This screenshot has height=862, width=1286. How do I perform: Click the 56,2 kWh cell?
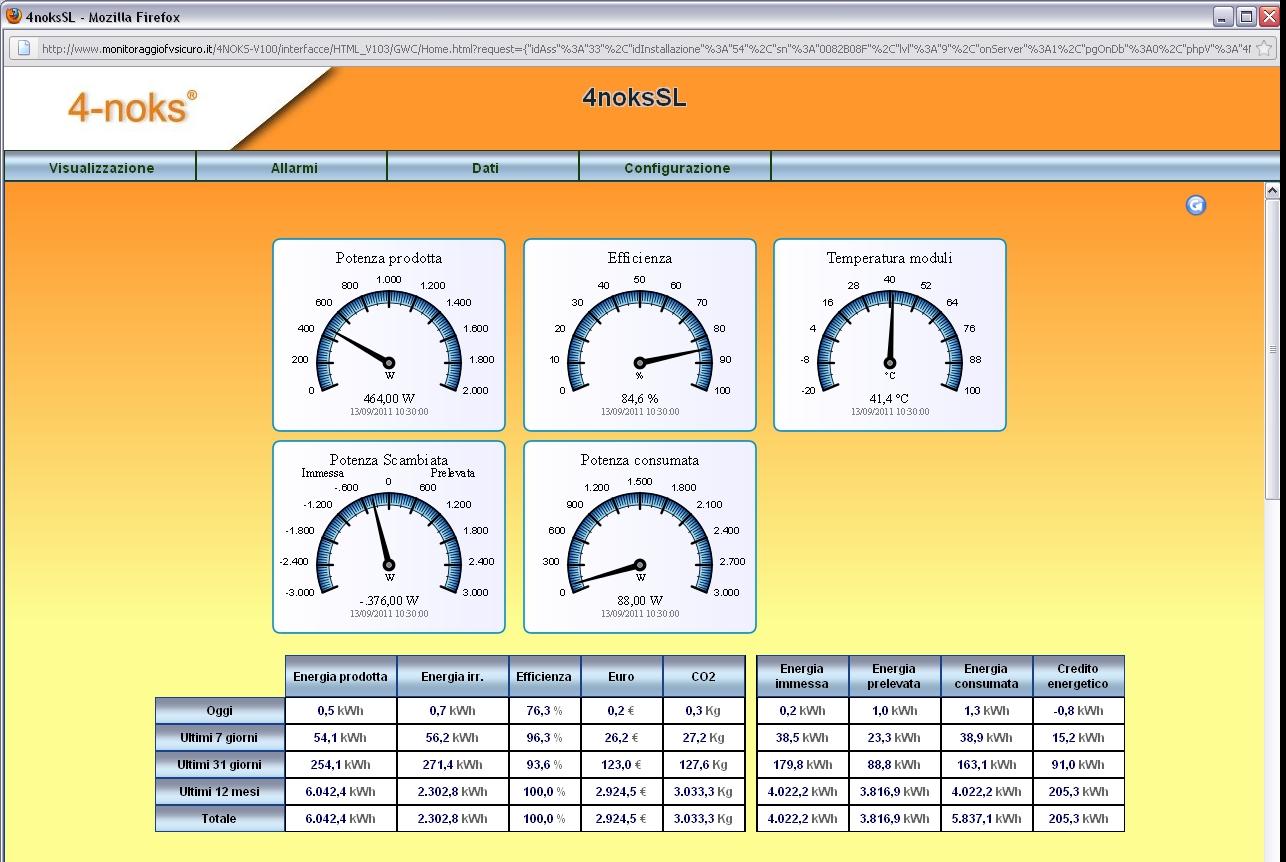[x=453, y=737]
